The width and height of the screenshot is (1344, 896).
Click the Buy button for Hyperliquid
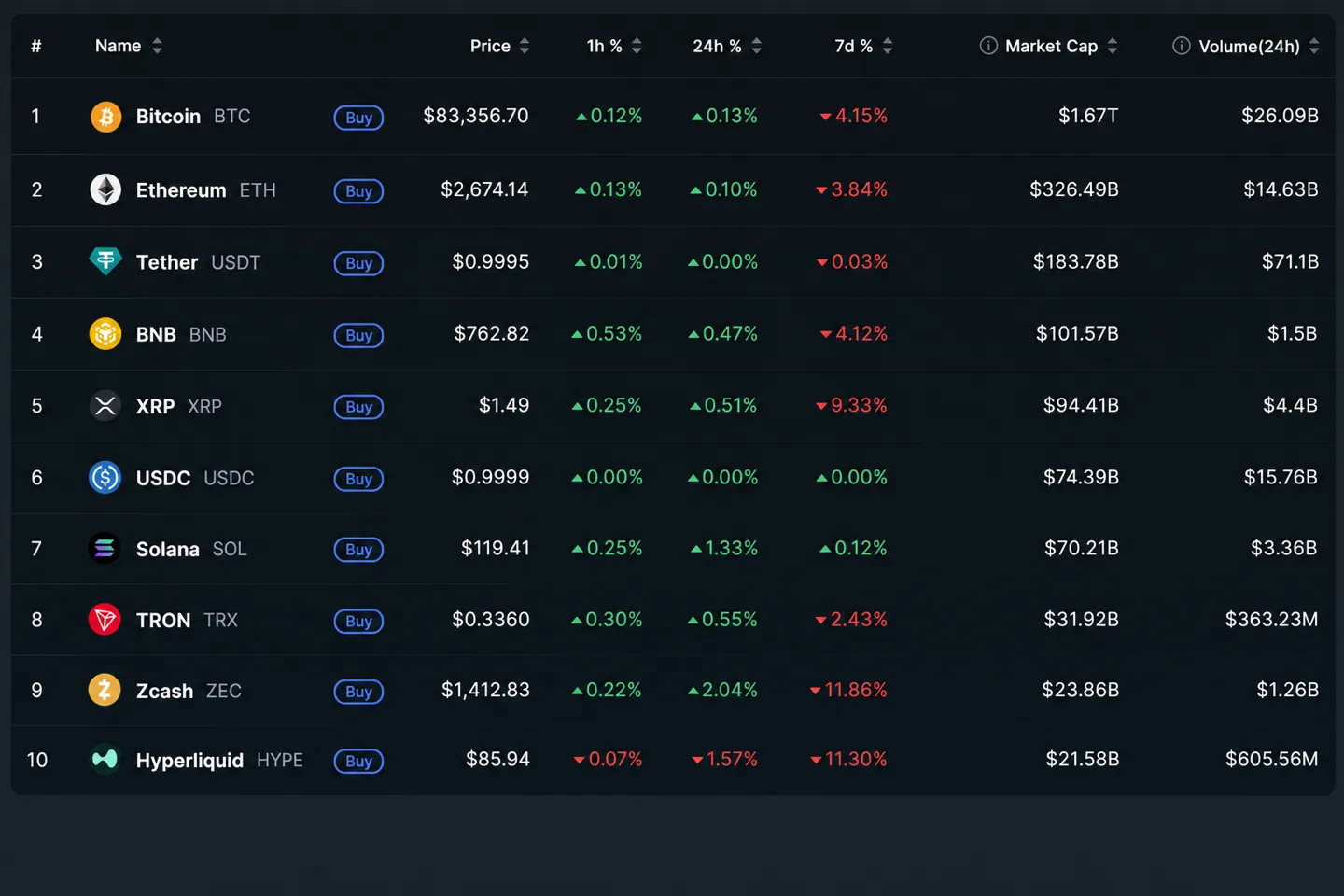tap(359, 761)
